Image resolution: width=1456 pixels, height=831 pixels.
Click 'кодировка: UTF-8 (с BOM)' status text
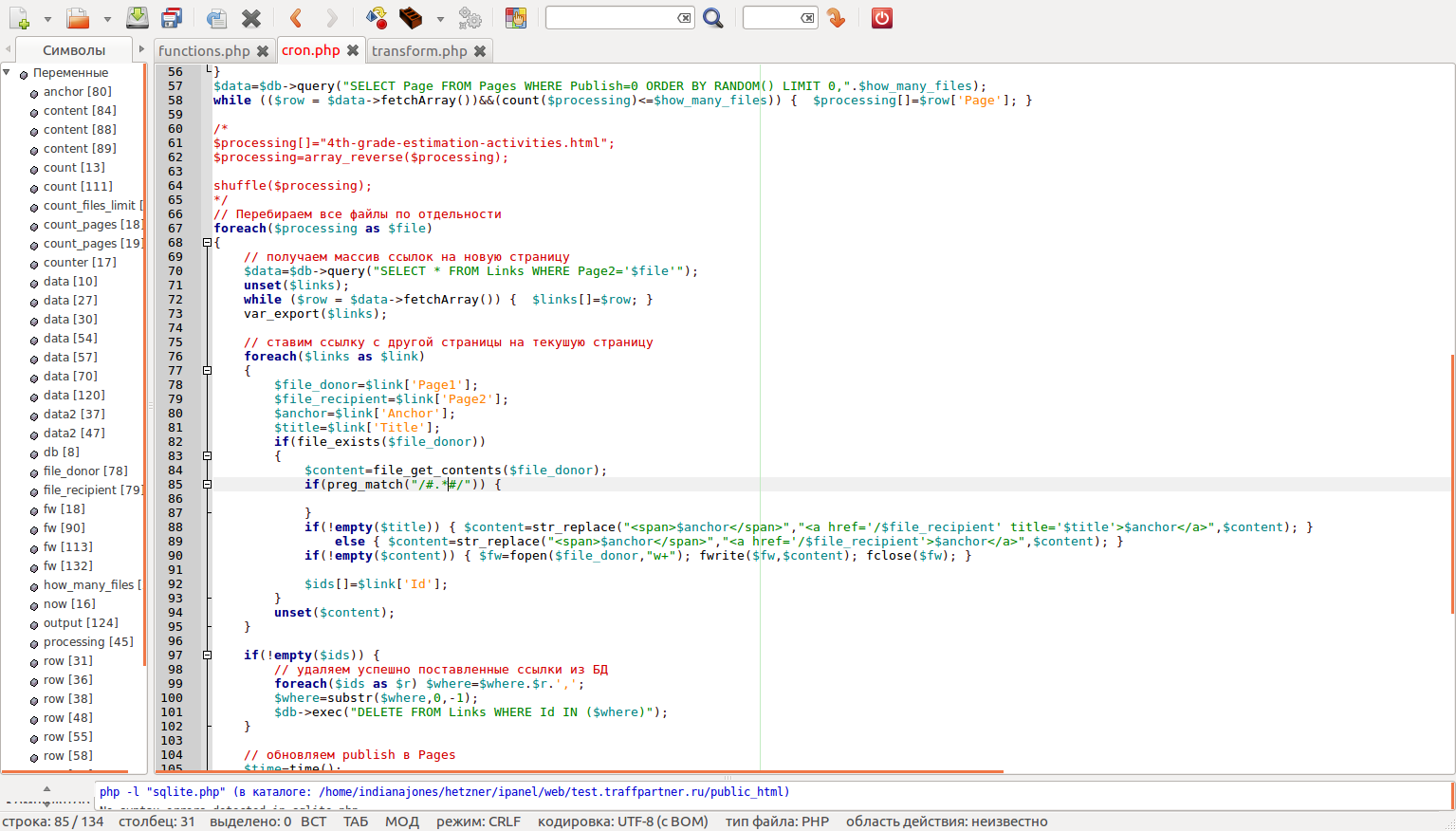click(x=623, y=822)
